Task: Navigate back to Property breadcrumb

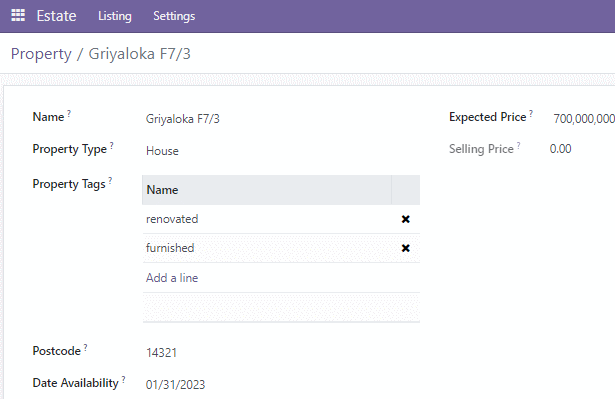Action: (x=41, y=54)
